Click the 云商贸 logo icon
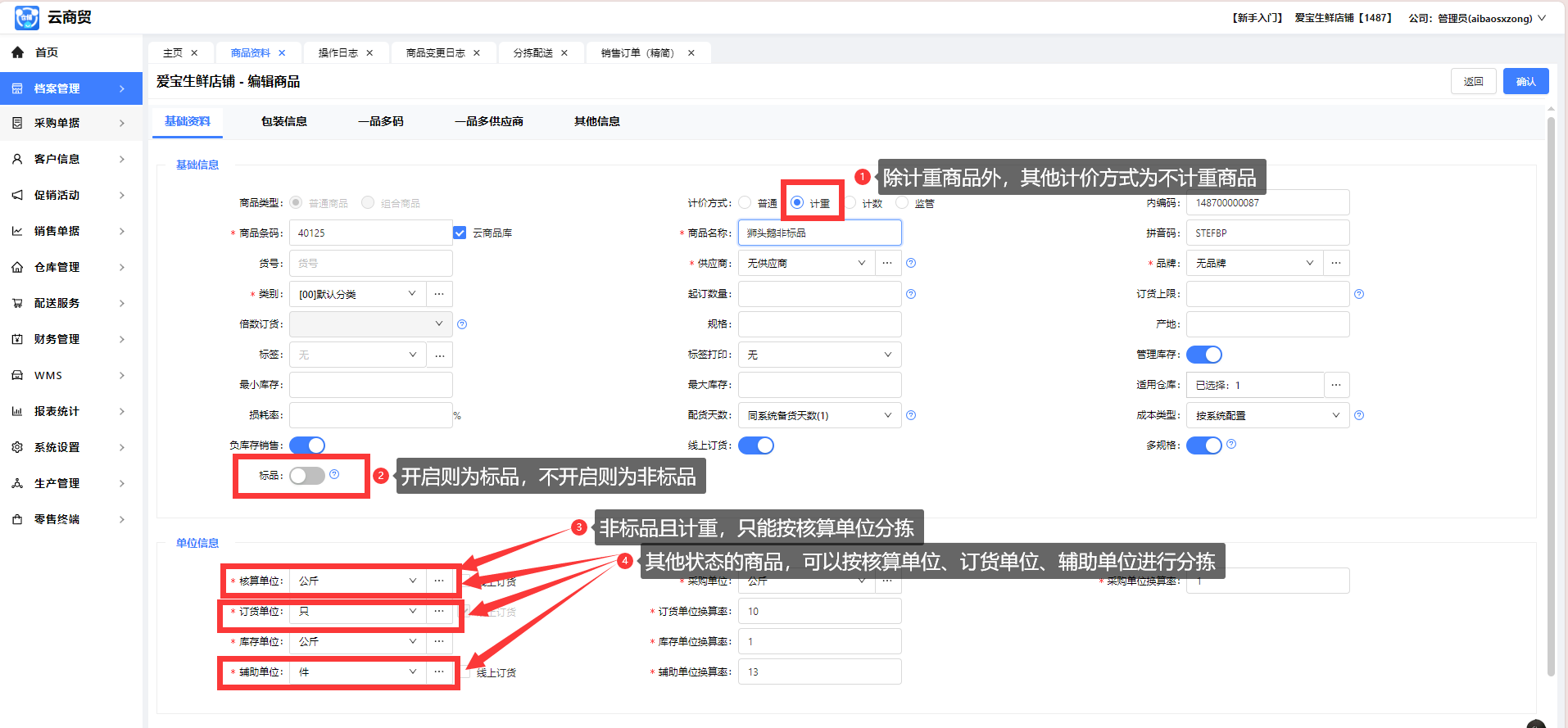Viewport: 1568px width, 728px height. coord(26,17)
